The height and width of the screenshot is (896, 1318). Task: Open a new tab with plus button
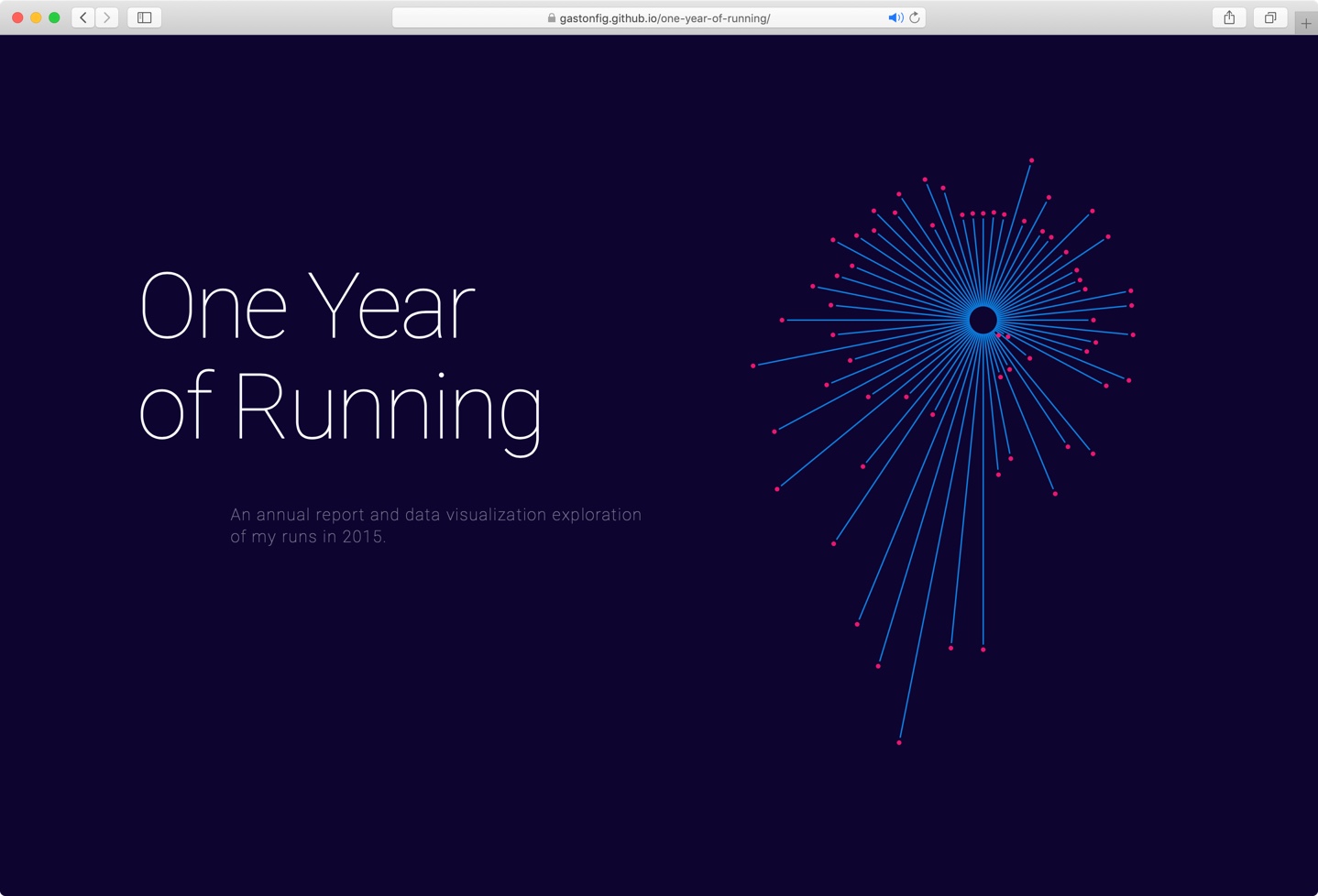tap(1306, 23)
